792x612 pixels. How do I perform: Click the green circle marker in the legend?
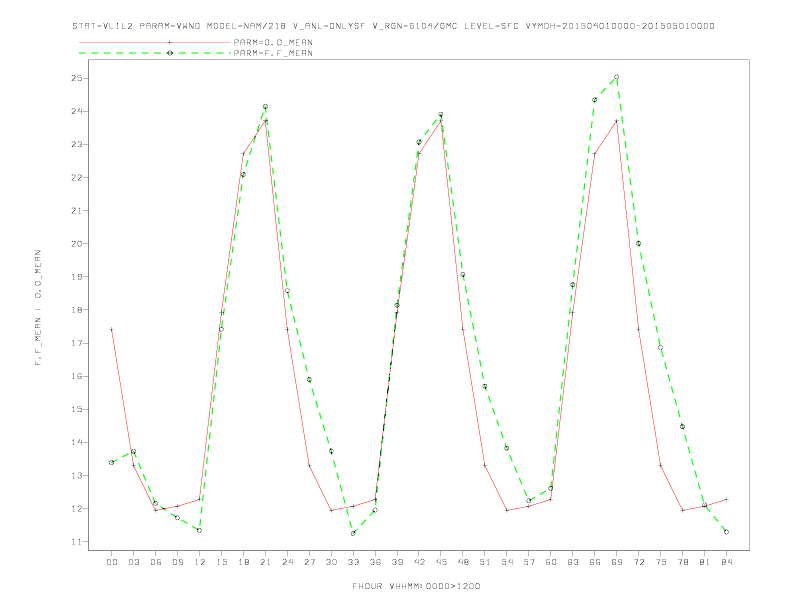click(x=170, y=53)
